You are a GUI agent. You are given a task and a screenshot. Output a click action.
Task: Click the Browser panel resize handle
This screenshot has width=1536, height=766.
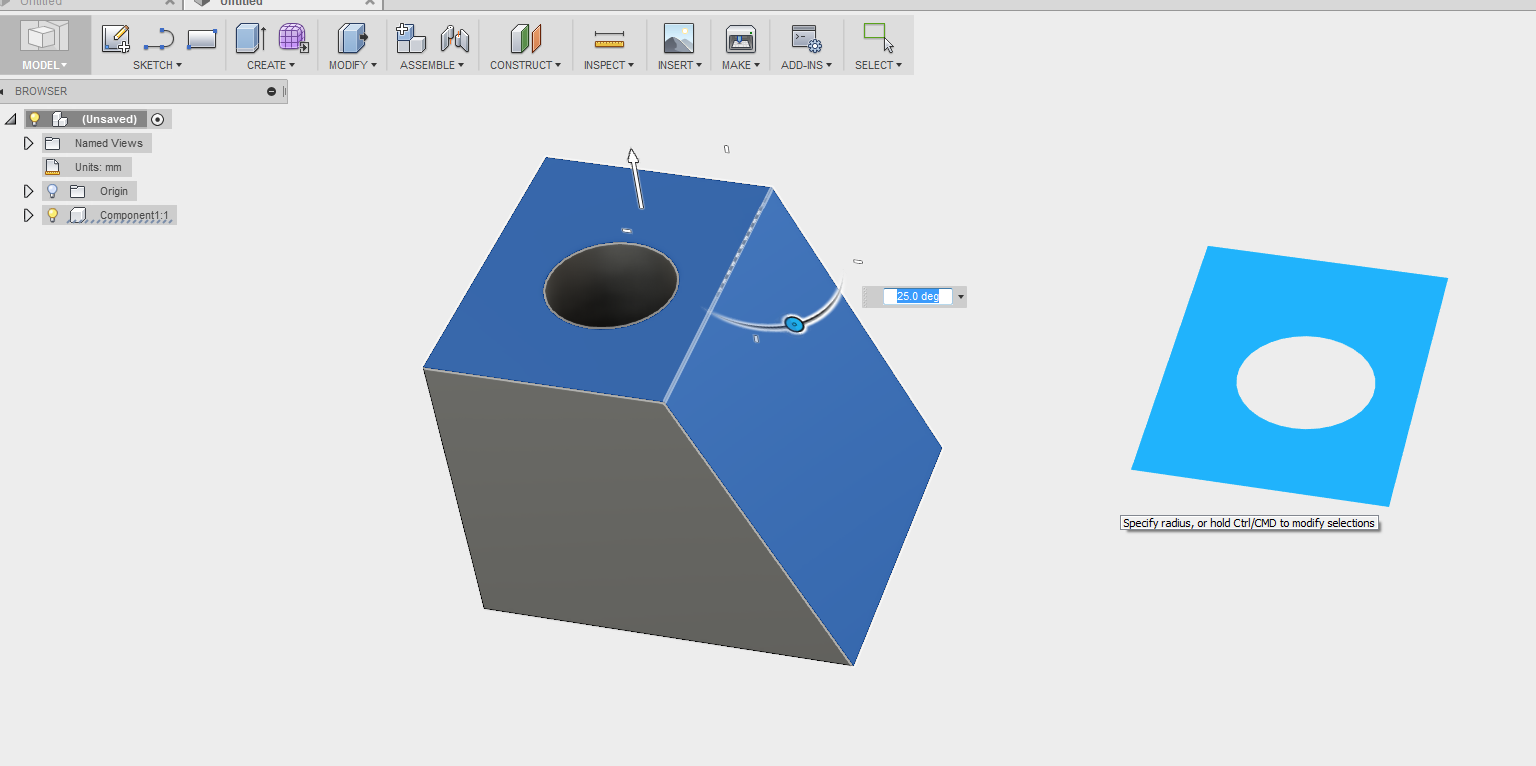click(285, 91)
